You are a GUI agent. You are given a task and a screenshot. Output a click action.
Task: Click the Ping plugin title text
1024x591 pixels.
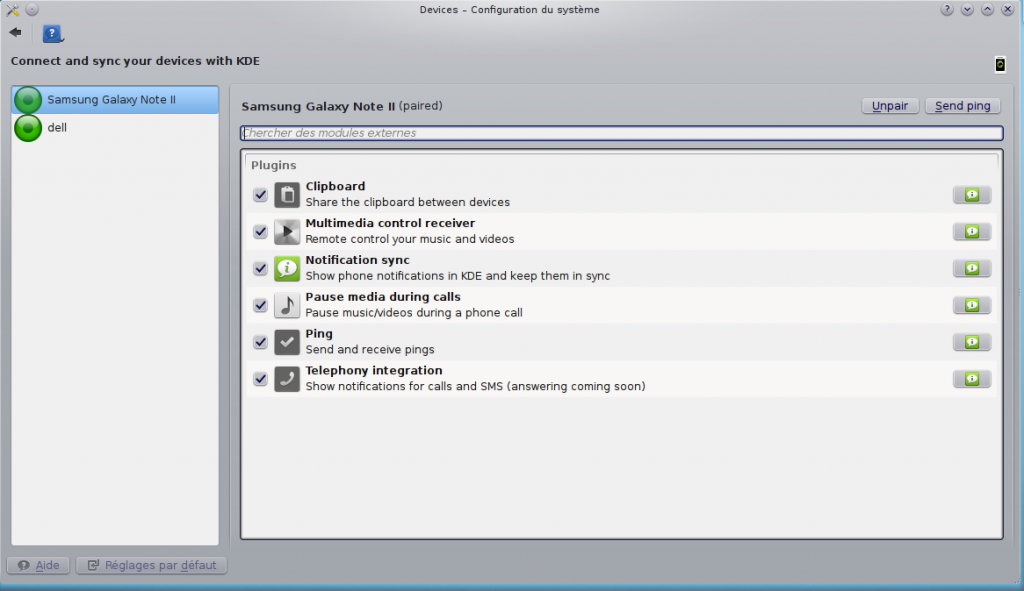[319, 334]
